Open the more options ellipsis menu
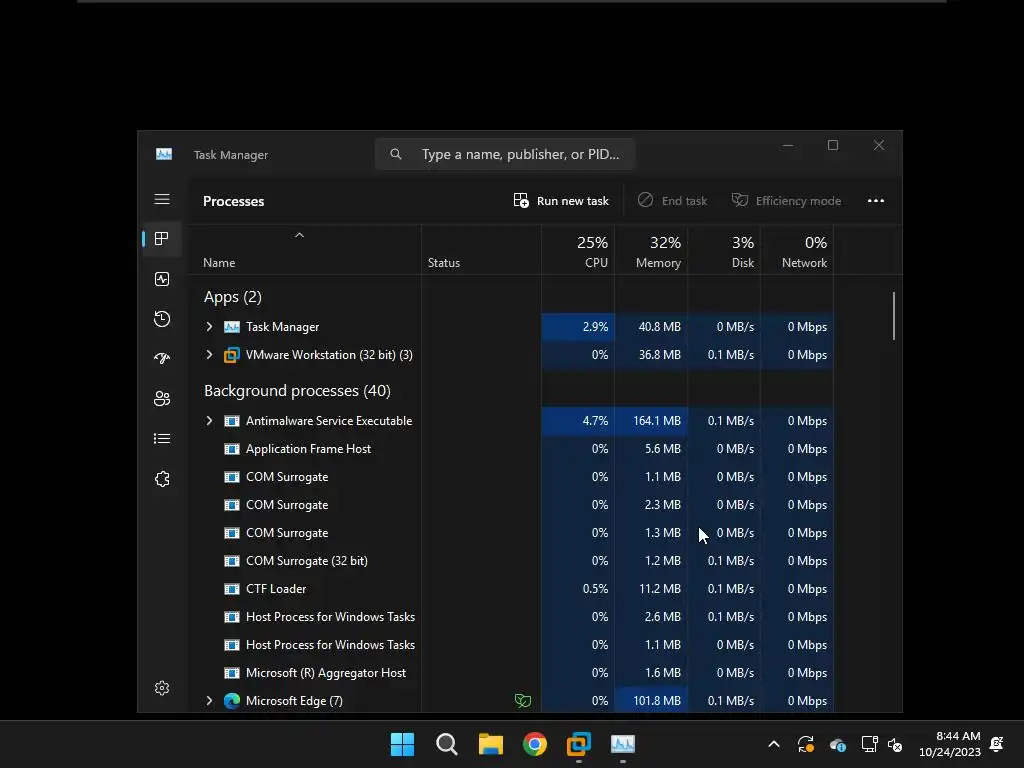Viewport: 1024px width, 768px height. tap(876, 200)
